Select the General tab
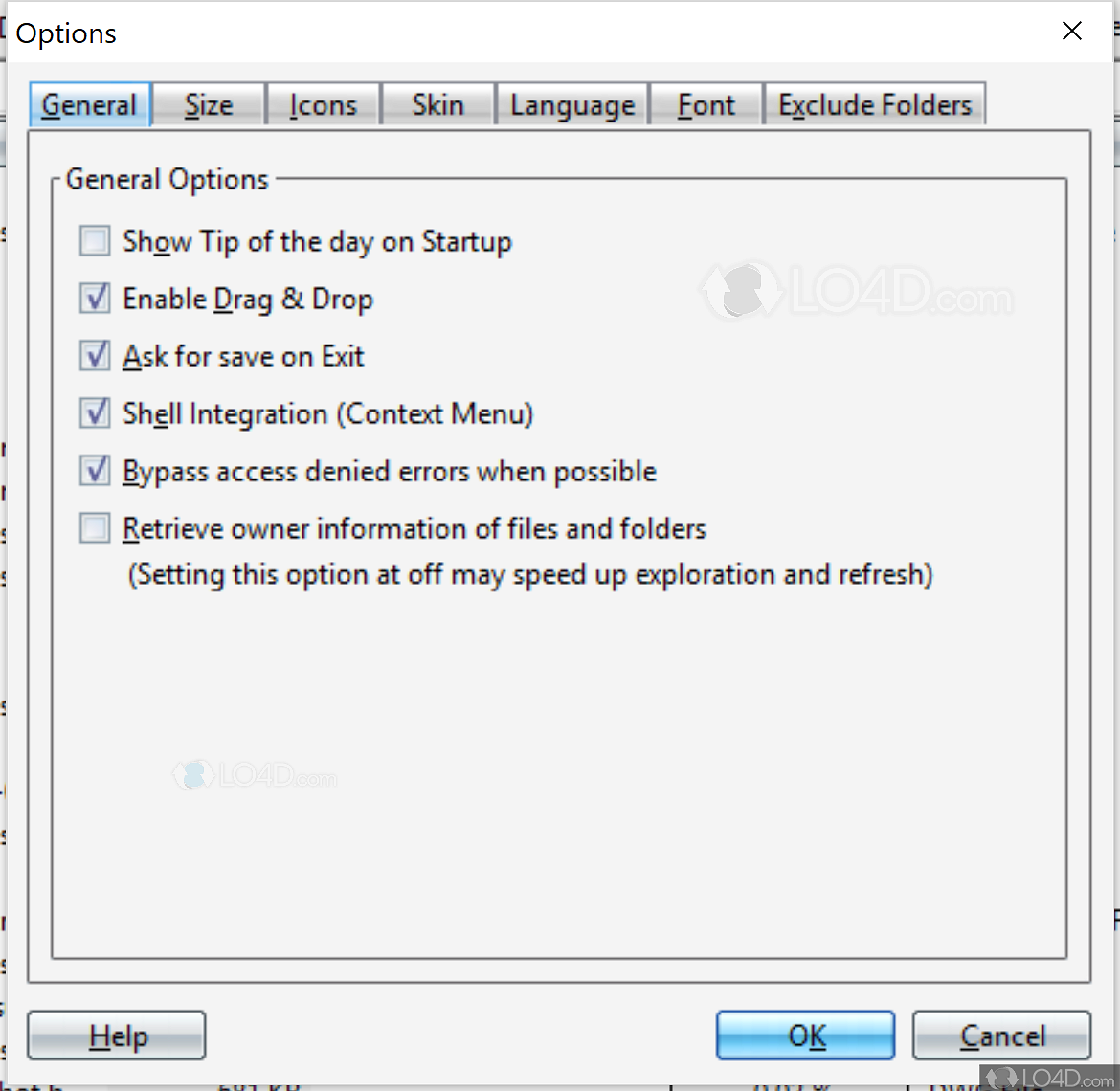Image resolution: width=1120 pixels, height=1091 pixels. [x=89, y=105]
